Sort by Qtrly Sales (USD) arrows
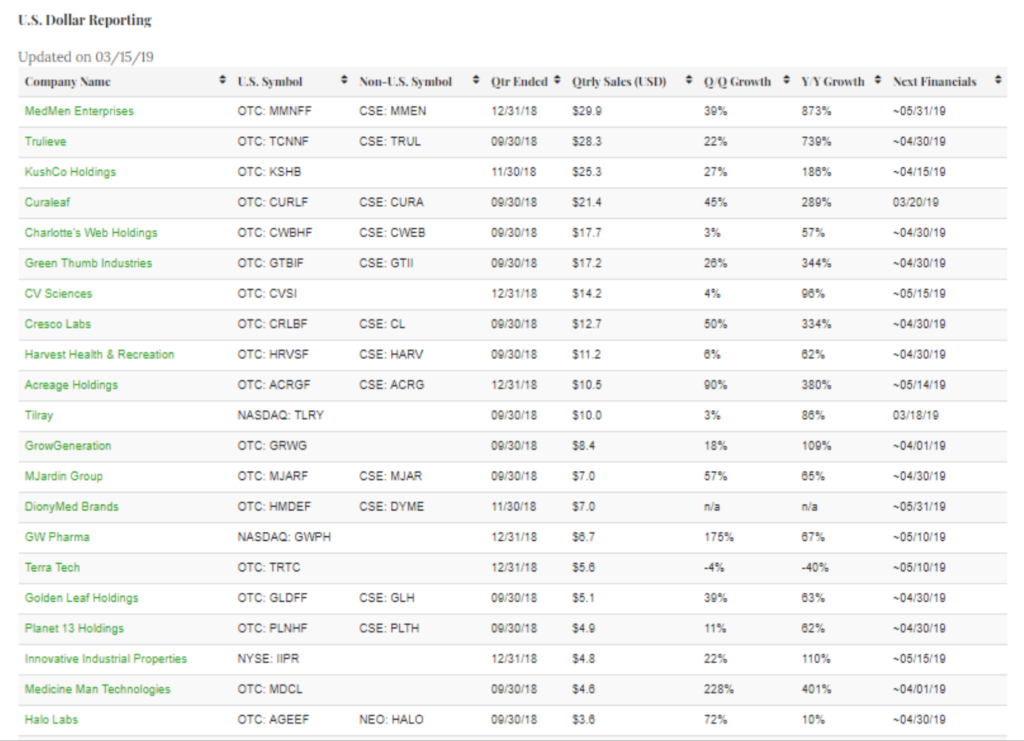Viewport: 1024px width, 741px height. 689,80
